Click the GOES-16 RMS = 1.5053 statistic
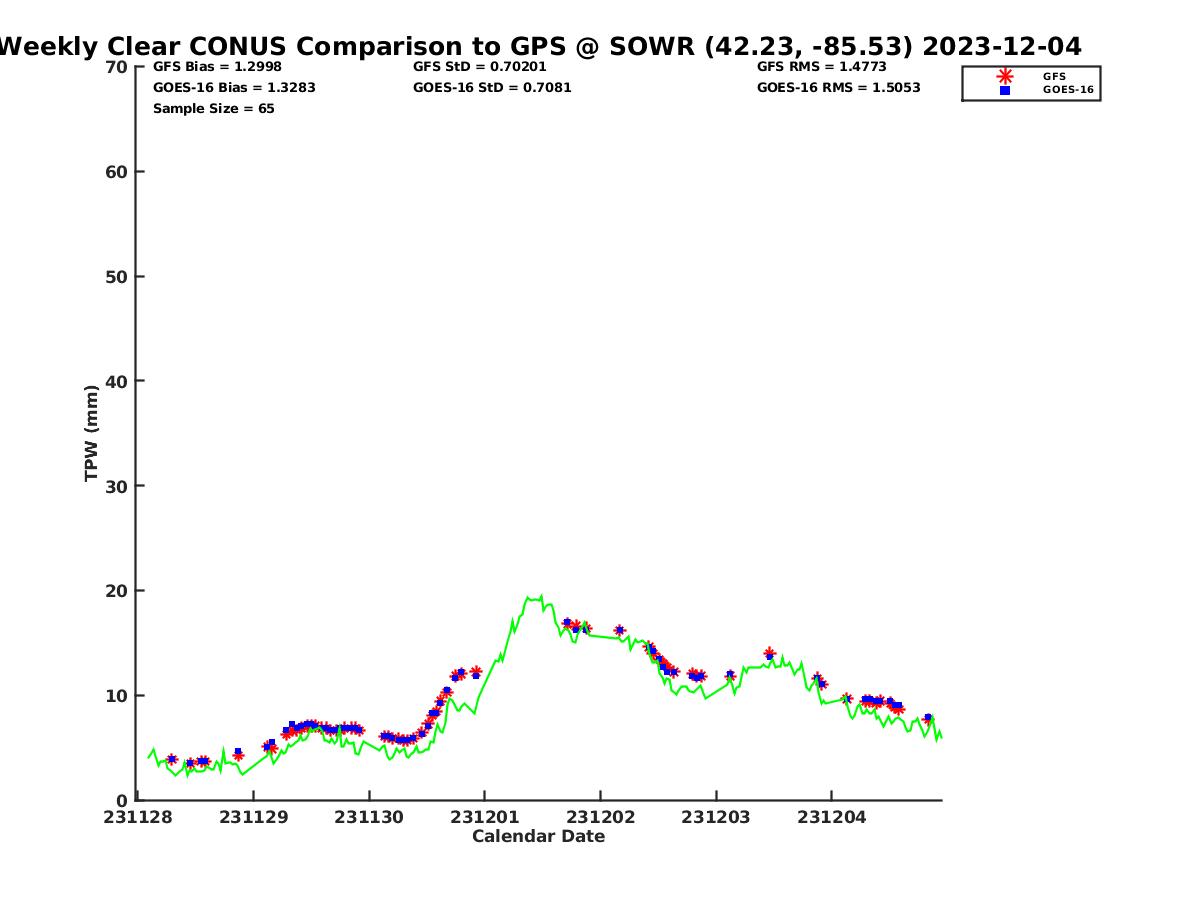The image size is (1200, 900). pyautogui.click(x=838, y=88)
